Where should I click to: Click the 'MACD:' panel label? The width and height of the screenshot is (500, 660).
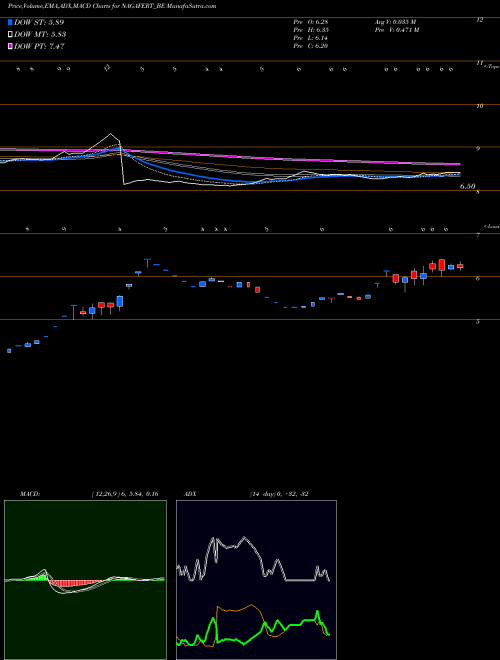pyautogui.click(x=30, y=494)
